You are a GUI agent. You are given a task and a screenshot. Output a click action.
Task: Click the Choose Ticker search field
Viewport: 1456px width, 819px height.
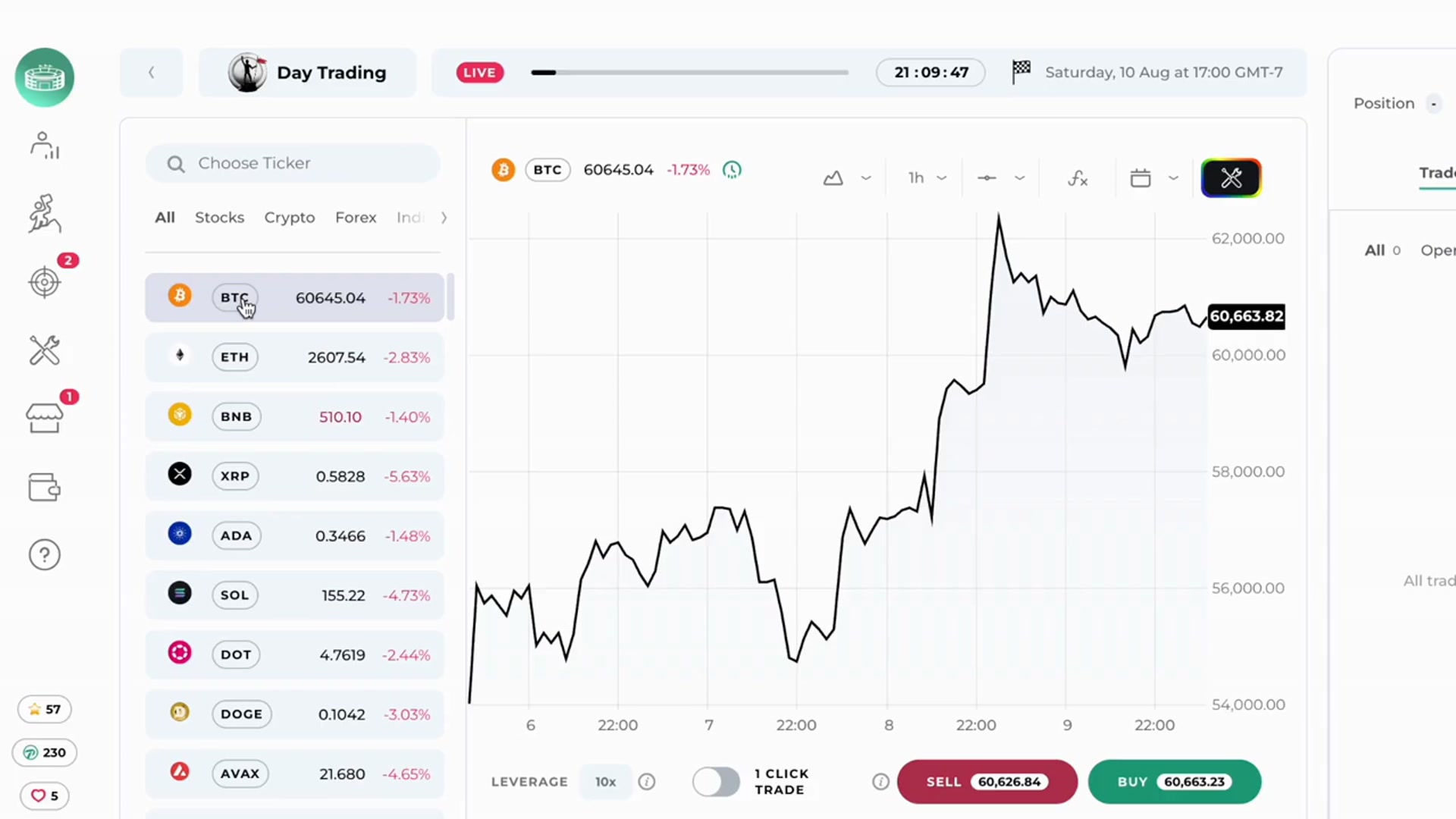coord(293,163)
